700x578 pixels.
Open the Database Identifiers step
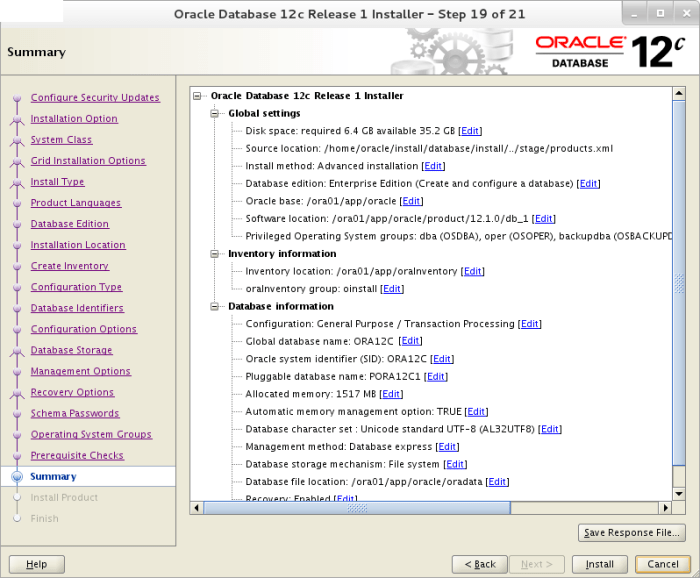point(77,308)
